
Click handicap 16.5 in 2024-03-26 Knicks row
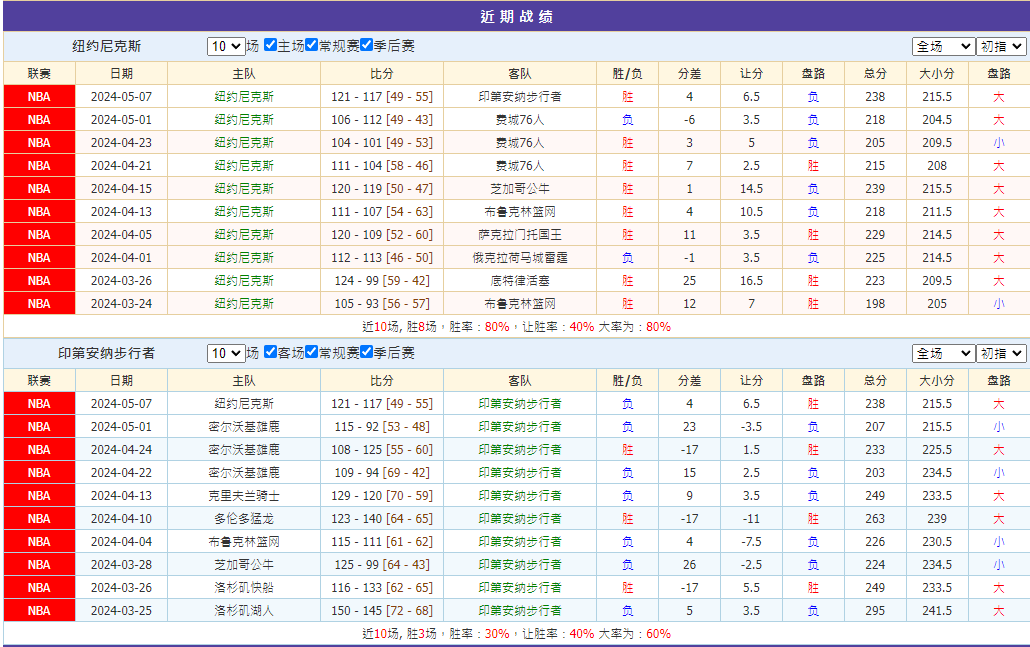click(x=751, y=280)
